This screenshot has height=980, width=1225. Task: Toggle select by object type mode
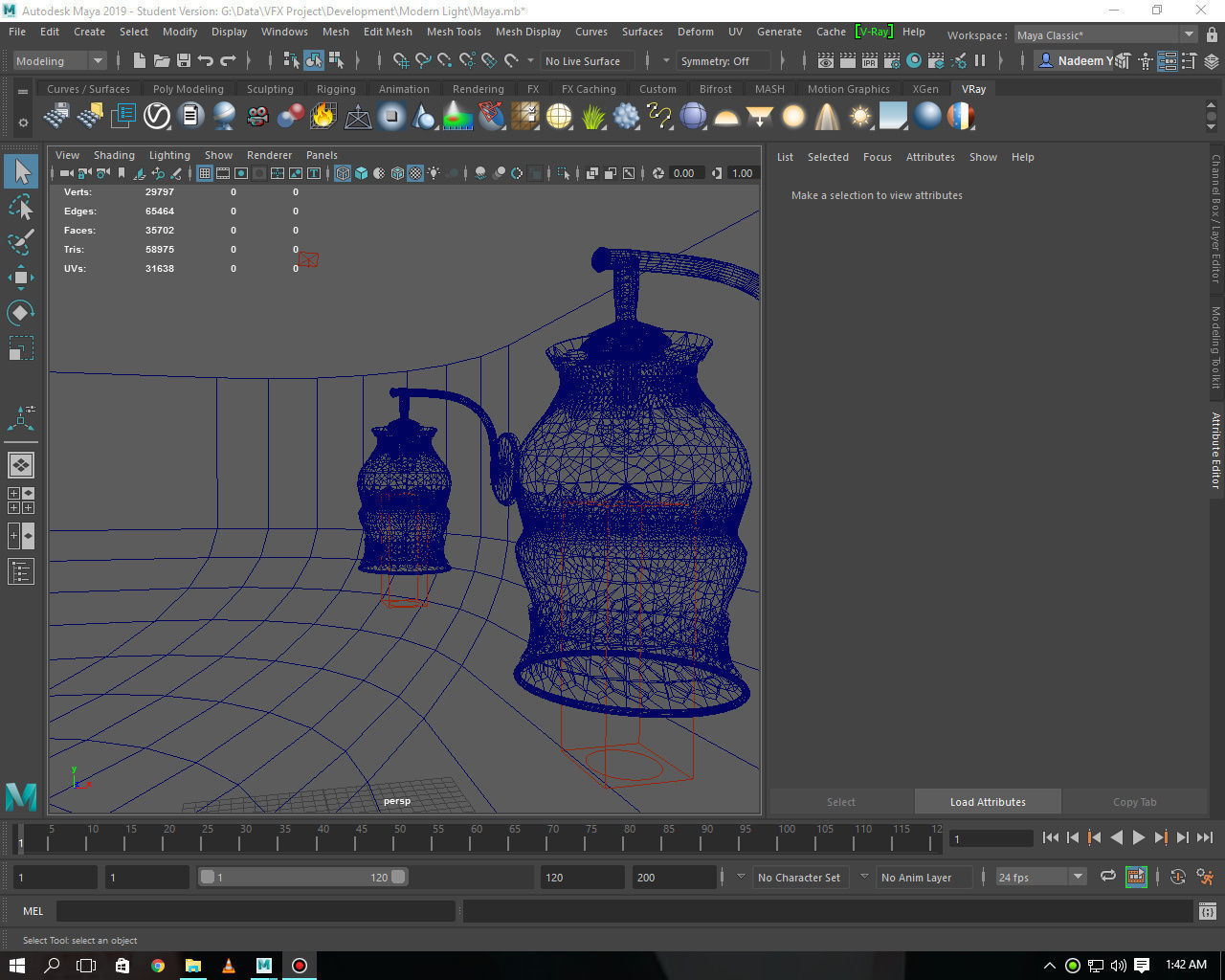point(314,60)
